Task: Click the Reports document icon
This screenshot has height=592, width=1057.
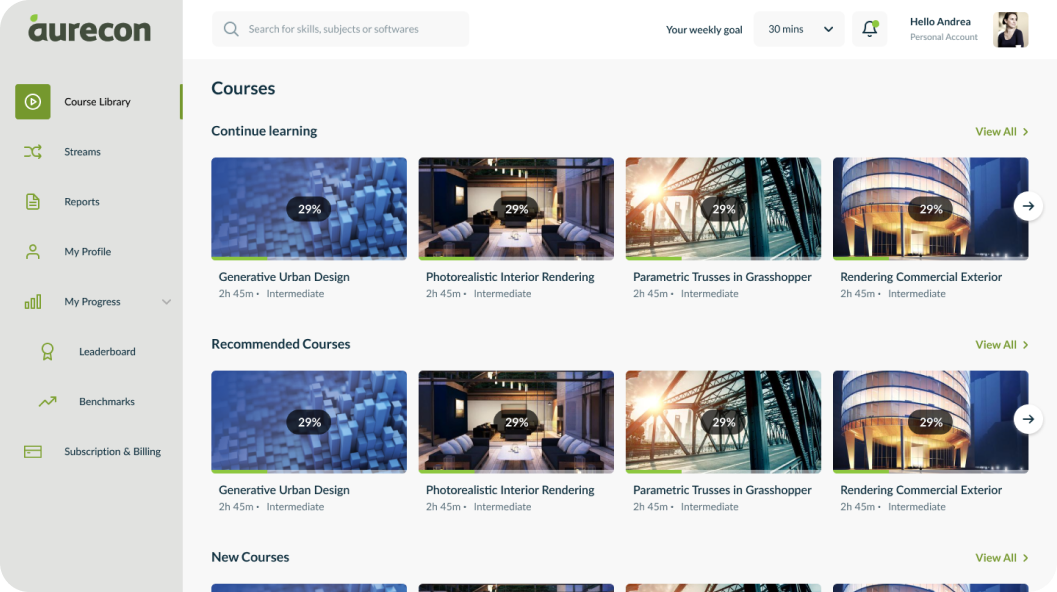Action: [x=33, y=202]
